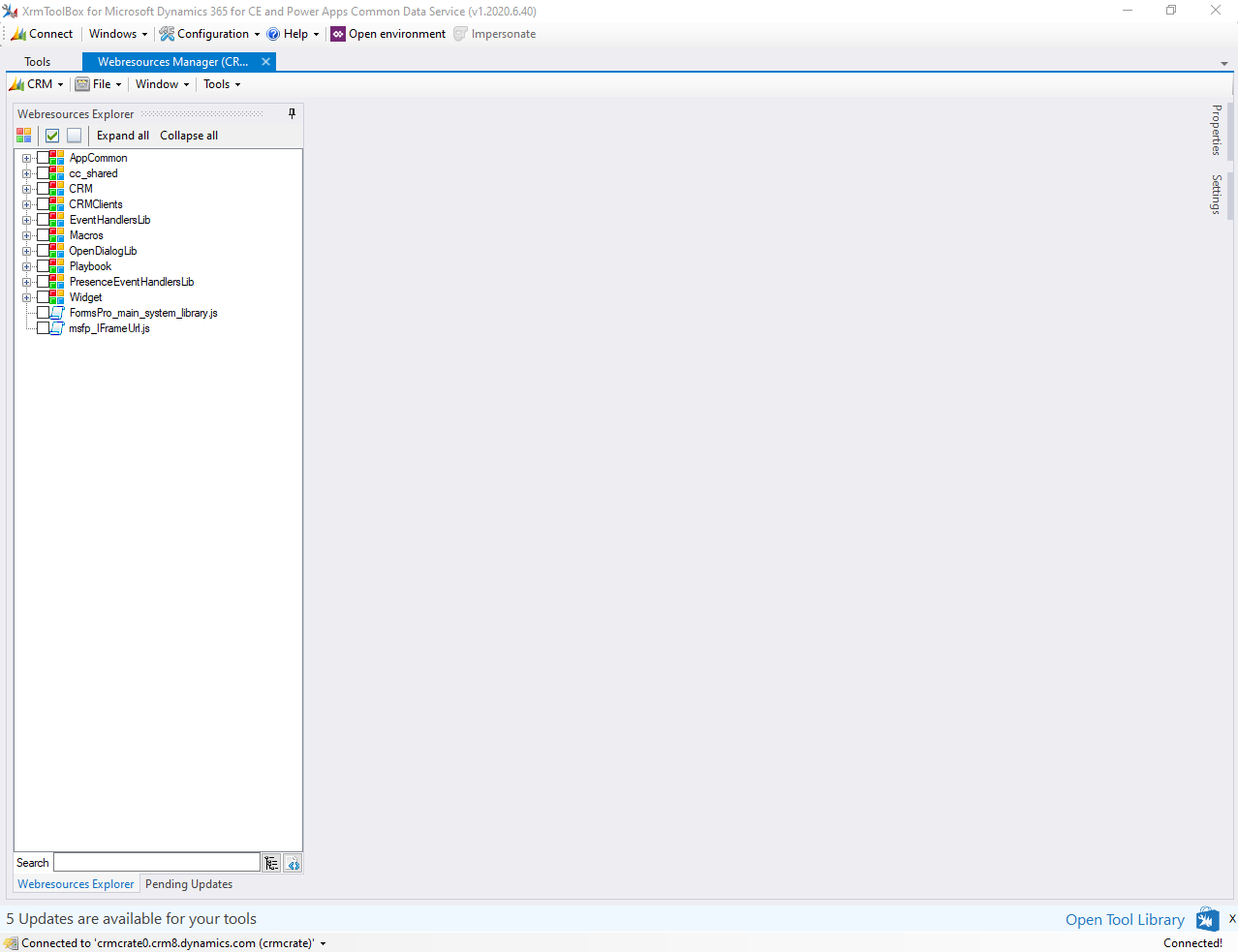Pin the Webresources Explorer panel
1238x952 pixels.
(x=292, y=113)
